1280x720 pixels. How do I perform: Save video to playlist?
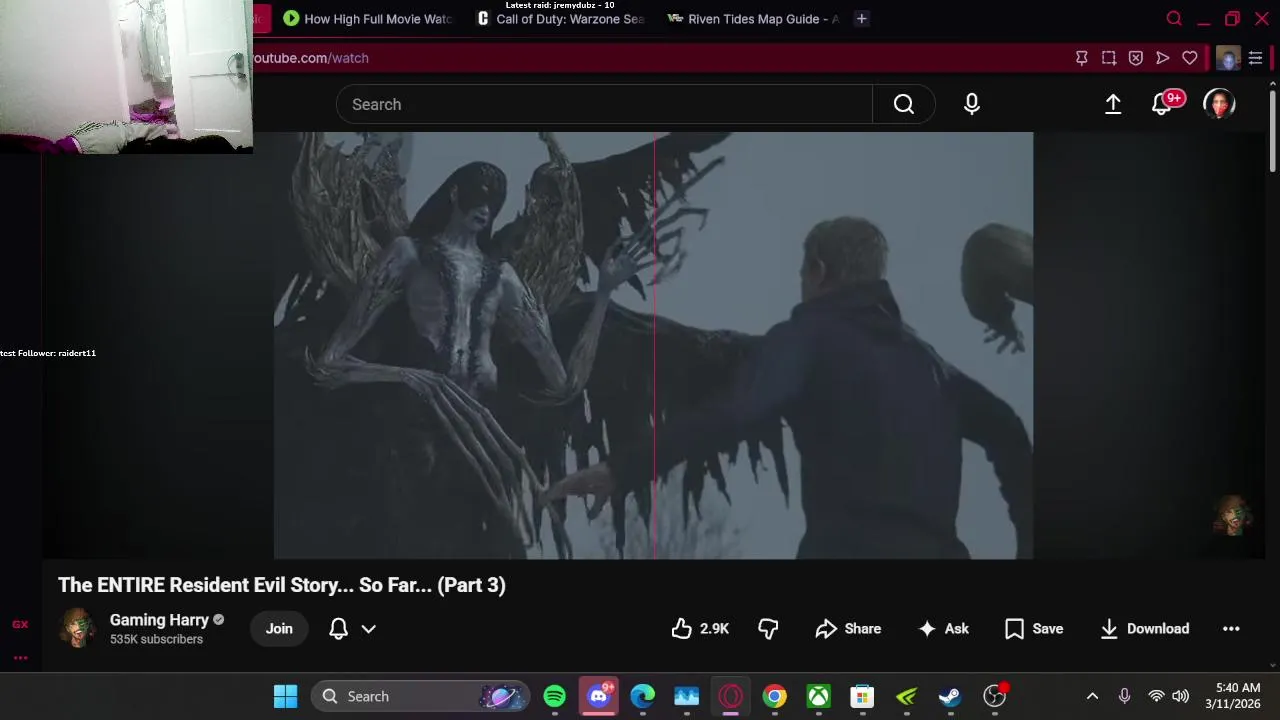click(x=1034, y=628)
